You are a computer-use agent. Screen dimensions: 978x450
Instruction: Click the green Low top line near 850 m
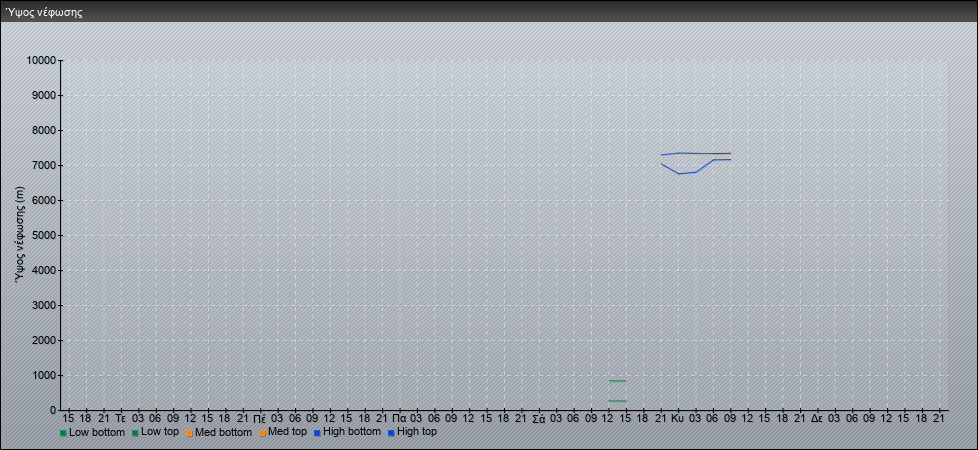point(617,381)
